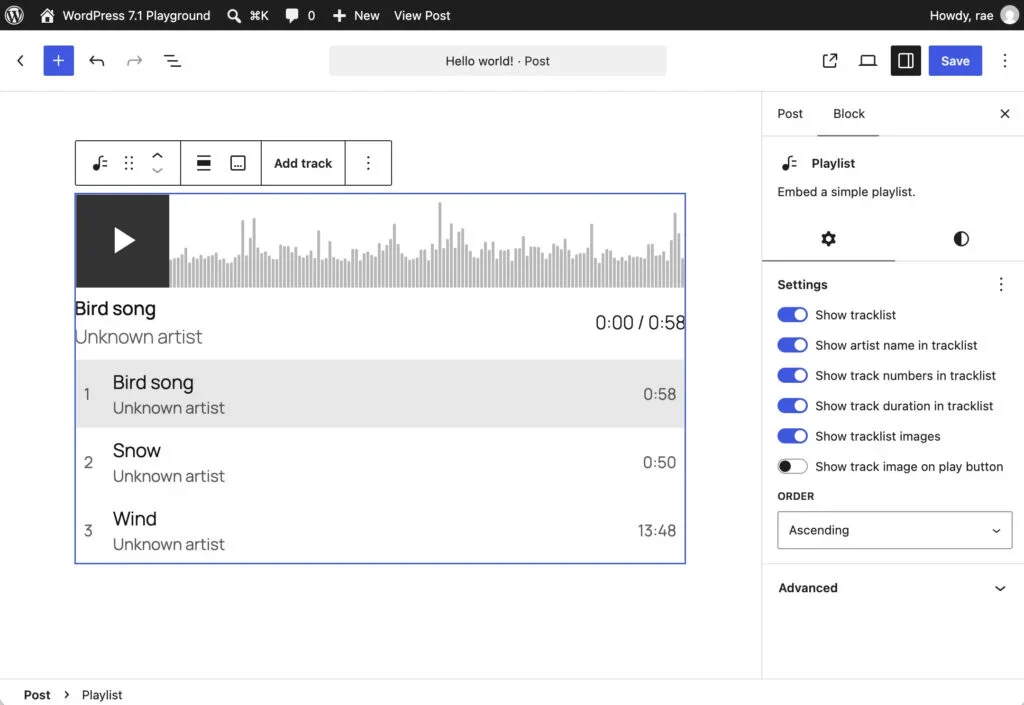Select Bird song in tracklist
This screenshot has height=705, width=1024.
point(380,394)
